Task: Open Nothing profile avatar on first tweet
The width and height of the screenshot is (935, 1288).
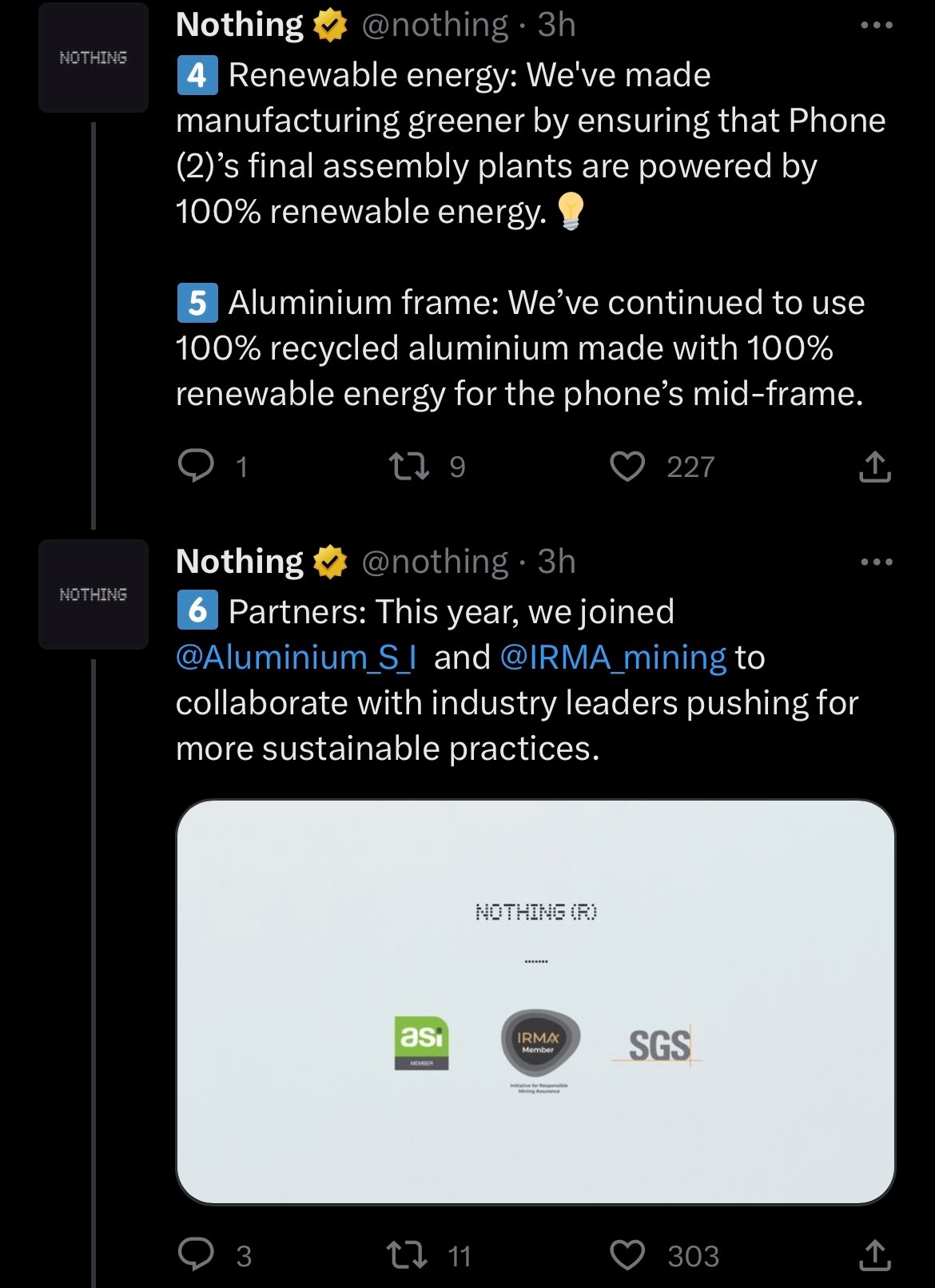Action: coord(93,58)
